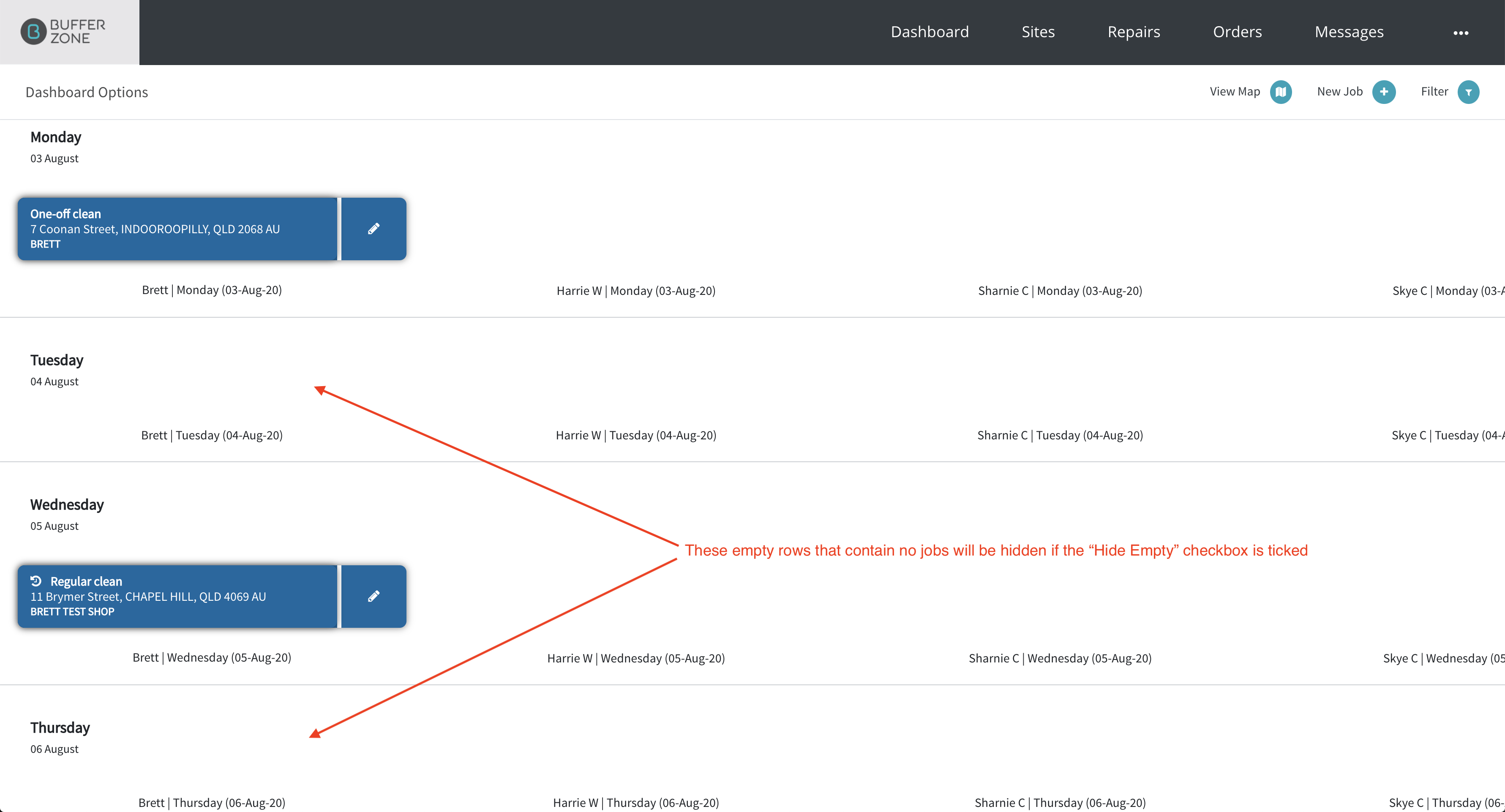Click 'Harrie W | Monday (03-Aug-20)' label
This screenshot has width=1505, height=812.
(x=636, y=291)
